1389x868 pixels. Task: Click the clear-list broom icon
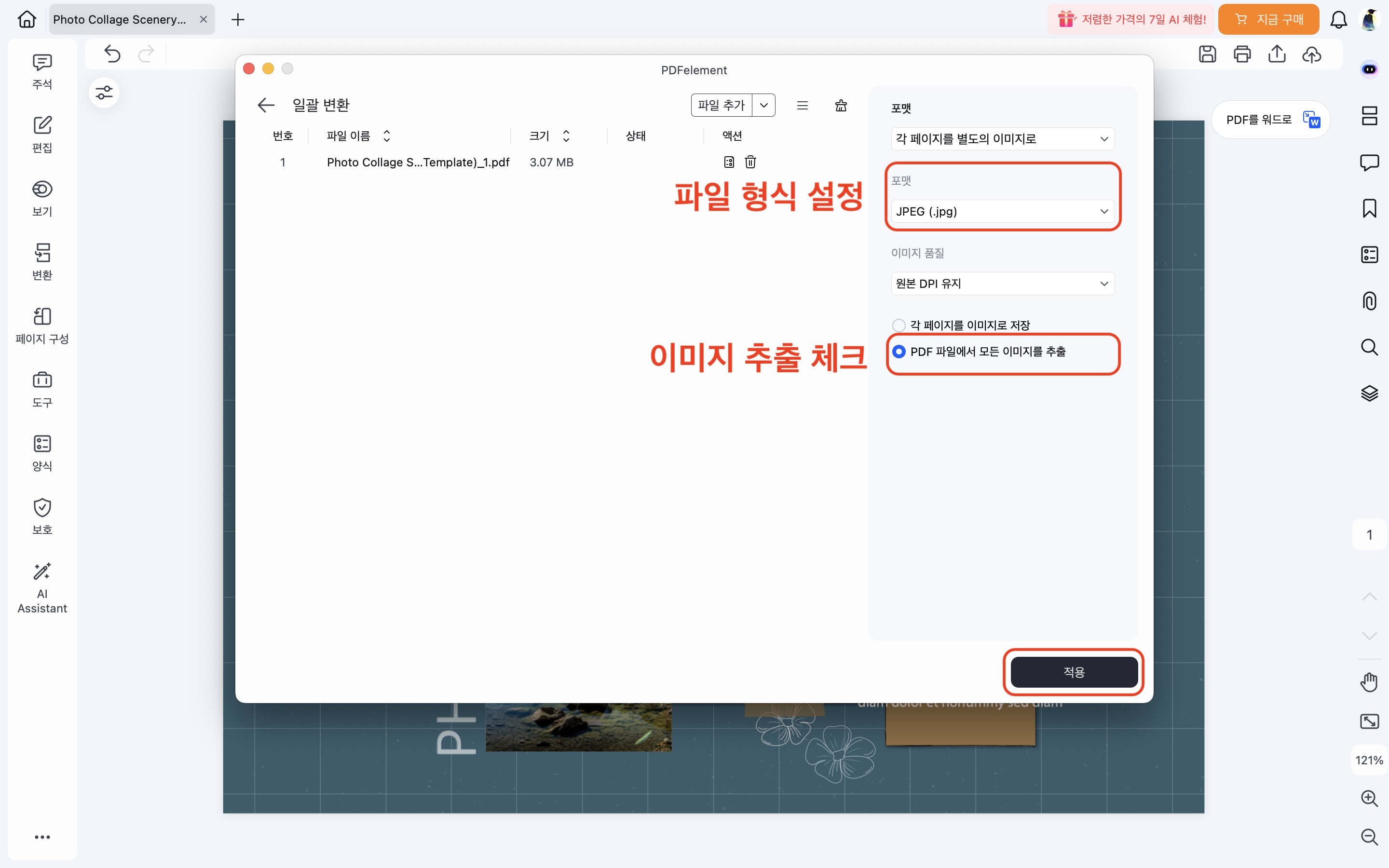[841, 105]
